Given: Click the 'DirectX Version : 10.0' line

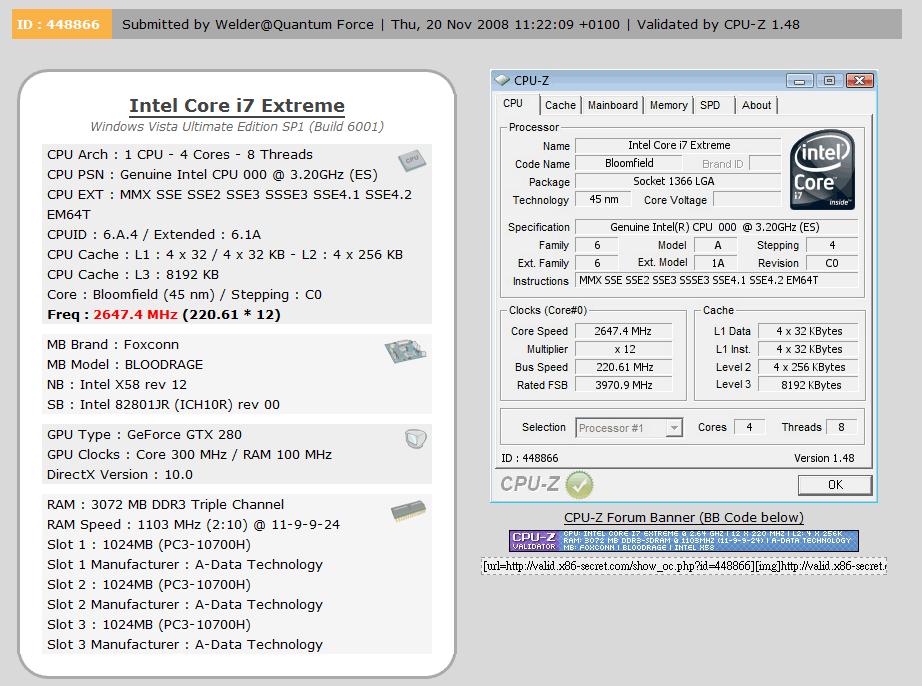Looking at the screenshot, I should (120, 474).
